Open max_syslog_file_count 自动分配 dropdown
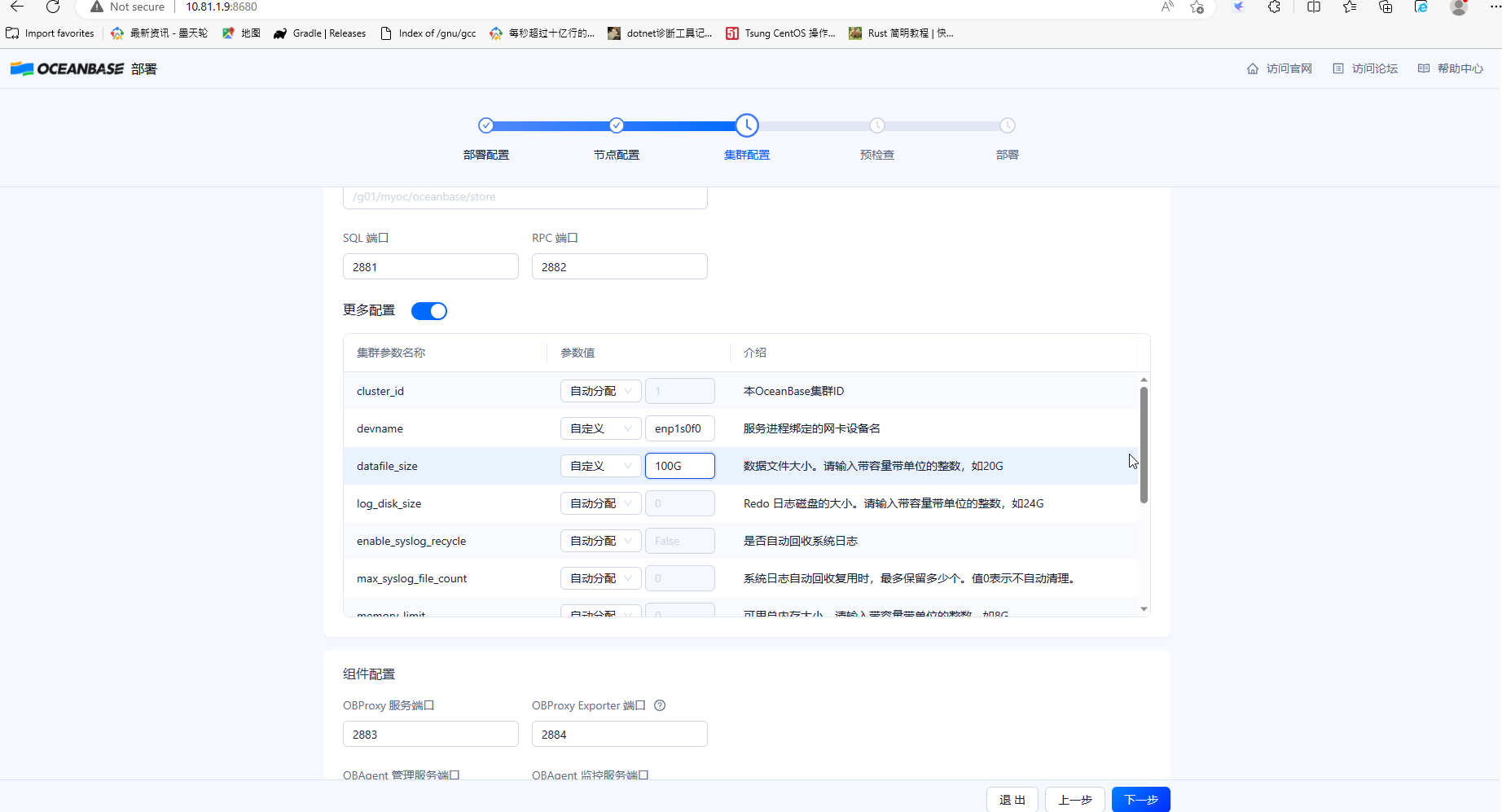 (x=600, y=578)
